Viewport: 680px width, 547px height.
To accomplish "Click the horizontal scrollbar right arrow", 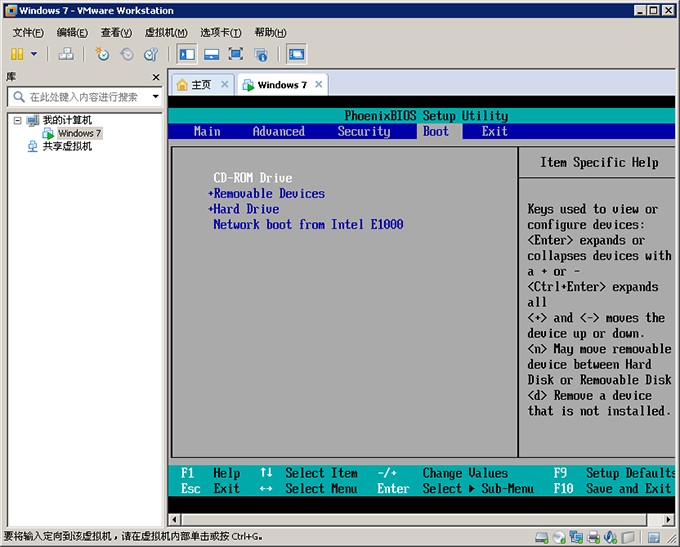I will pyautogui.click(x=668, y=519).
